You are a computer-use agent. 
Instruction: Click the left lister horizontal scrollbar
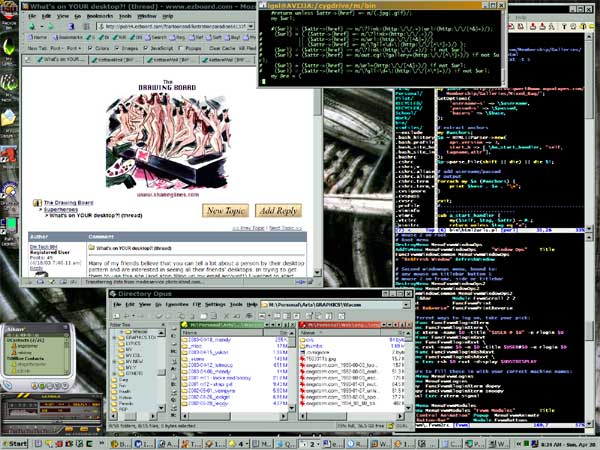(x=234, y=416)
